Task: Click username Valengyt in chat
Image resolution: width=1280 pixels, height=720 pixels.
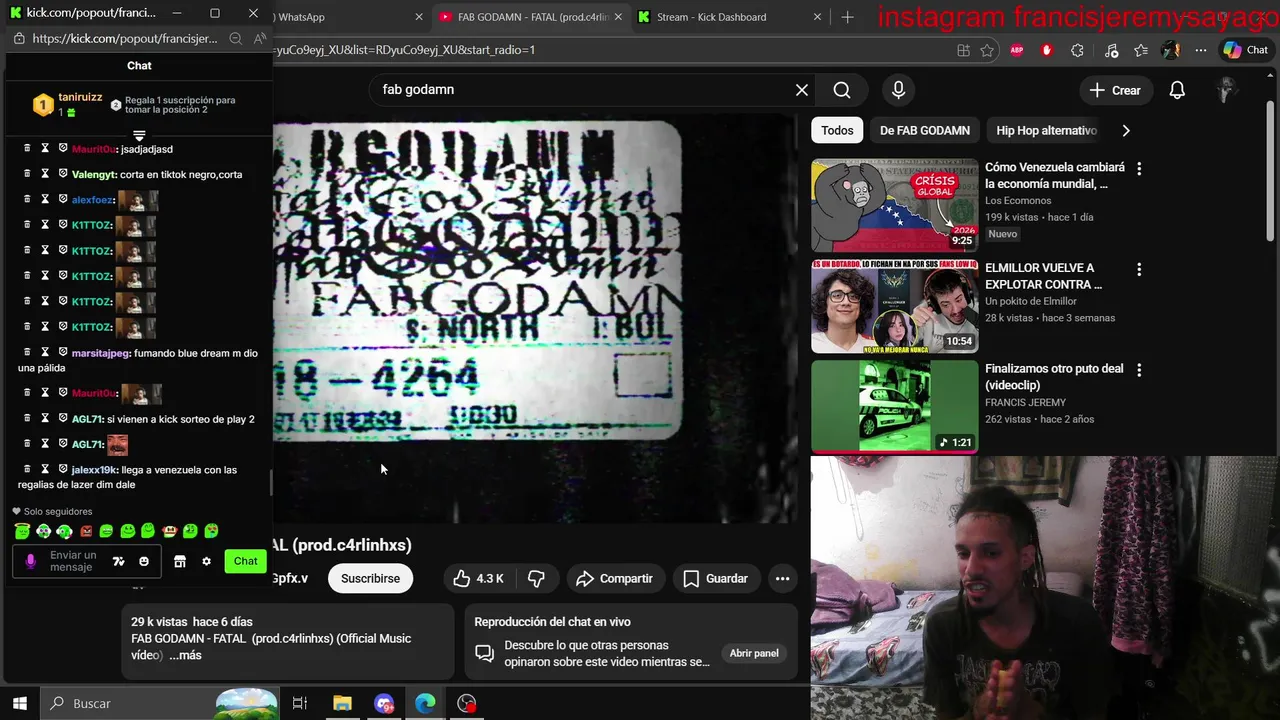Action: [x=94, y=174]
